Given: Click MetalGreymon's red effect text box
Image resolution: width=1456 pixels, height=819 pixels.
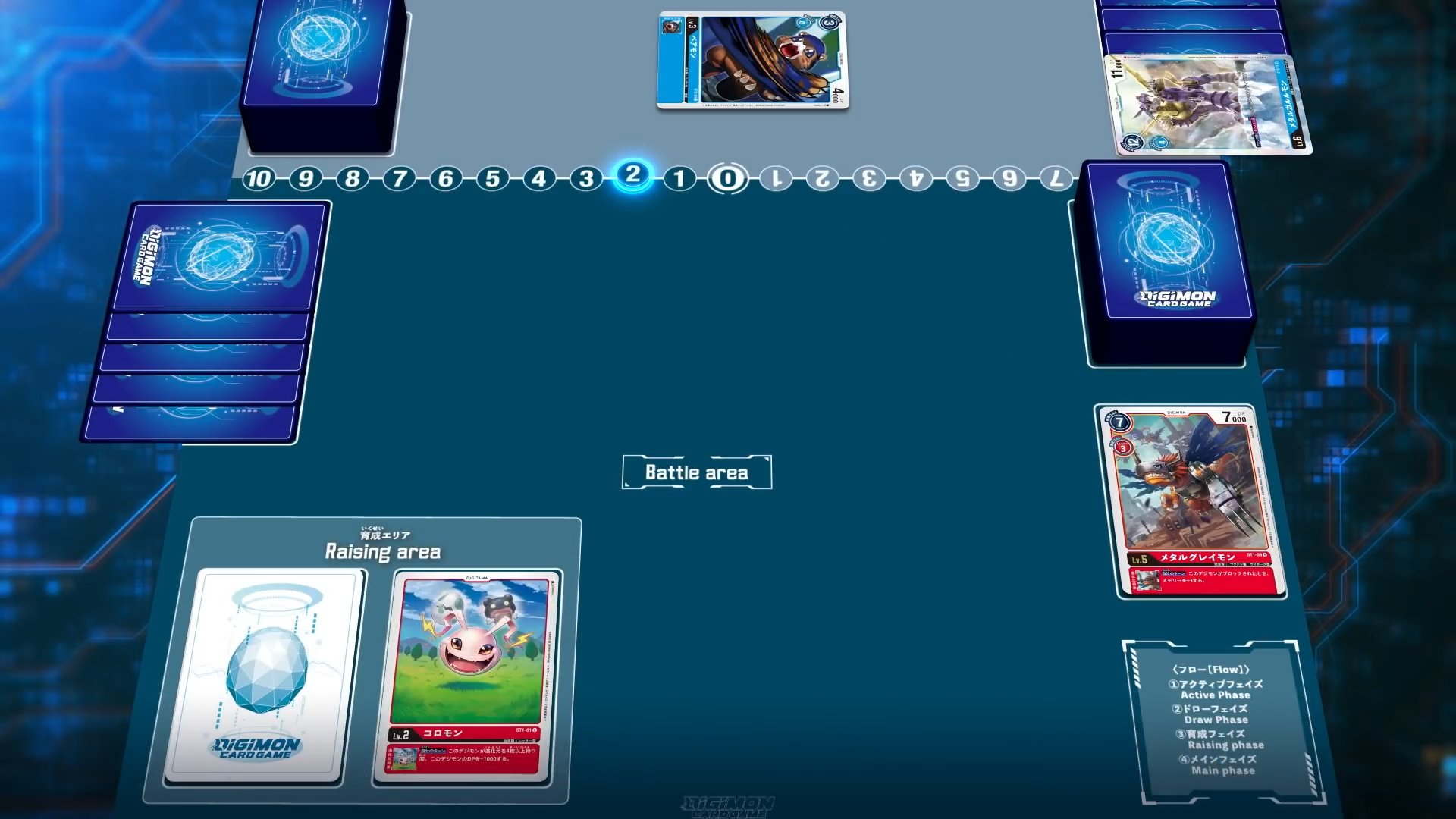Looking at the screenshot, I should tap(1203, 579).
